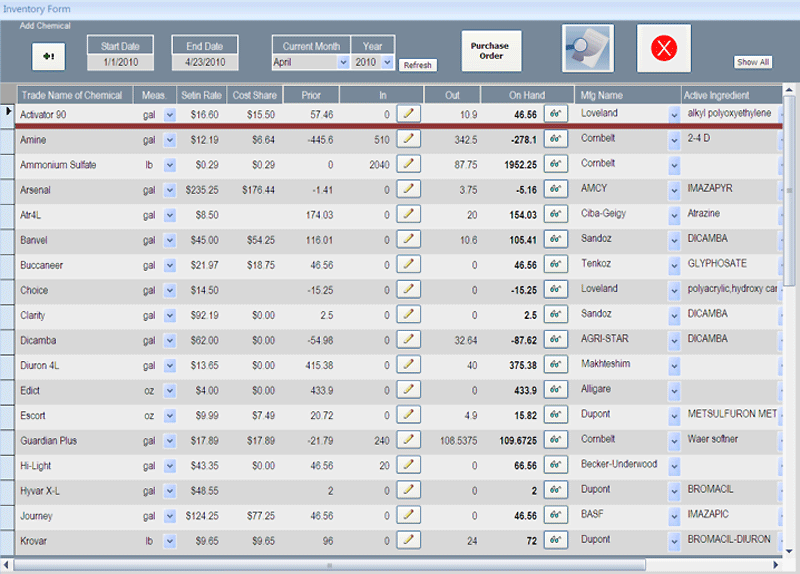
Task: Click binoculars icon for Arsenal
Action: (x=556, y=189)
